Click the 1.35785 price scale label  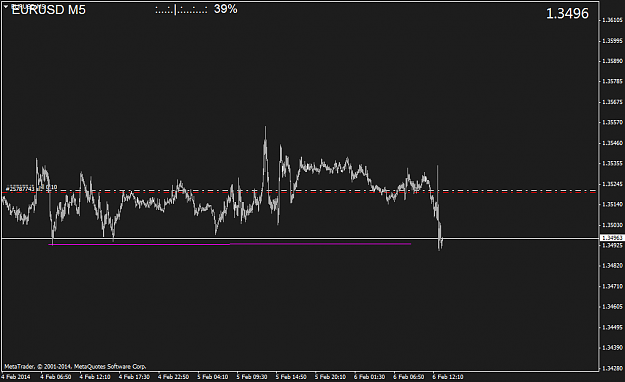tap(612, 81)
